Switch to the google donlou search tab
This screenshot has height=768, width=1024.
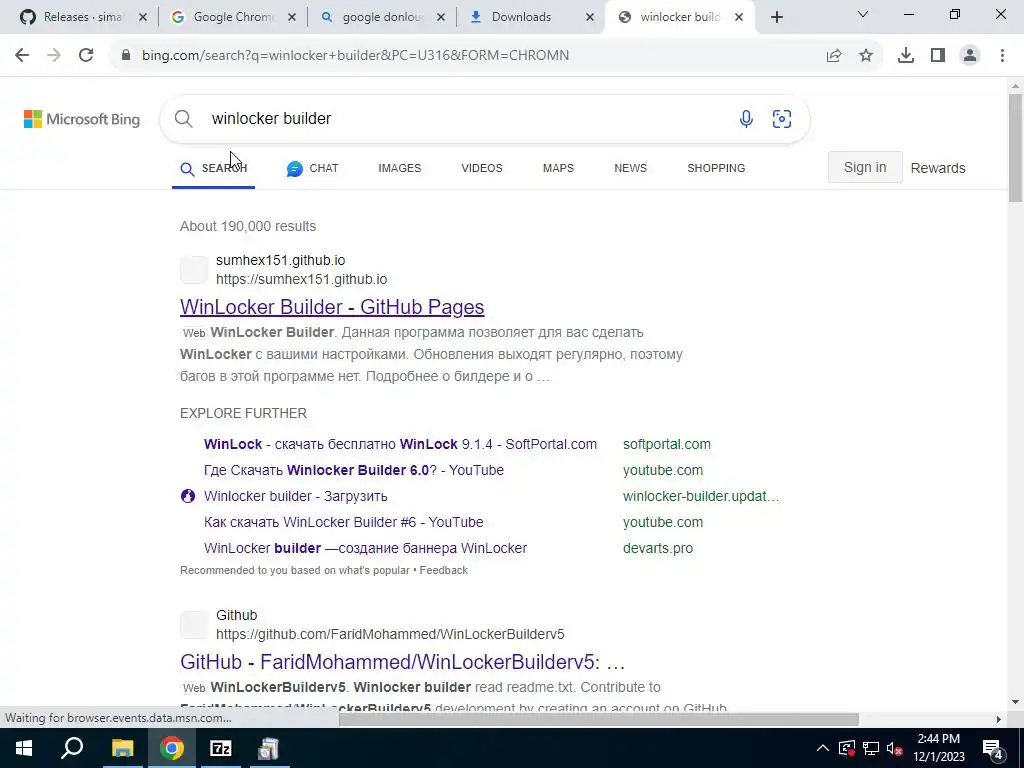click(382, 18)
